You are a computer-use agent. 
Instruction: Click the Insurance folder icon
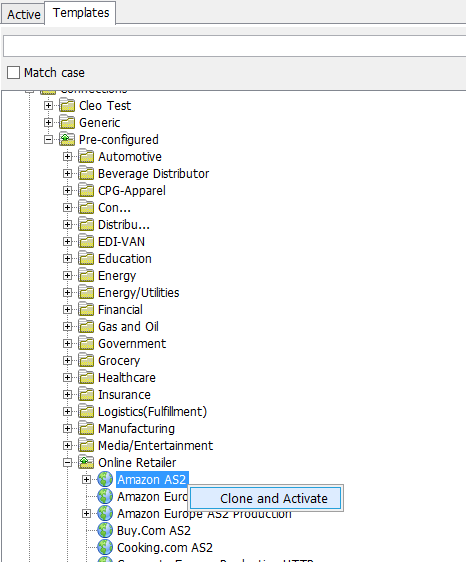(x=86, y=395)
